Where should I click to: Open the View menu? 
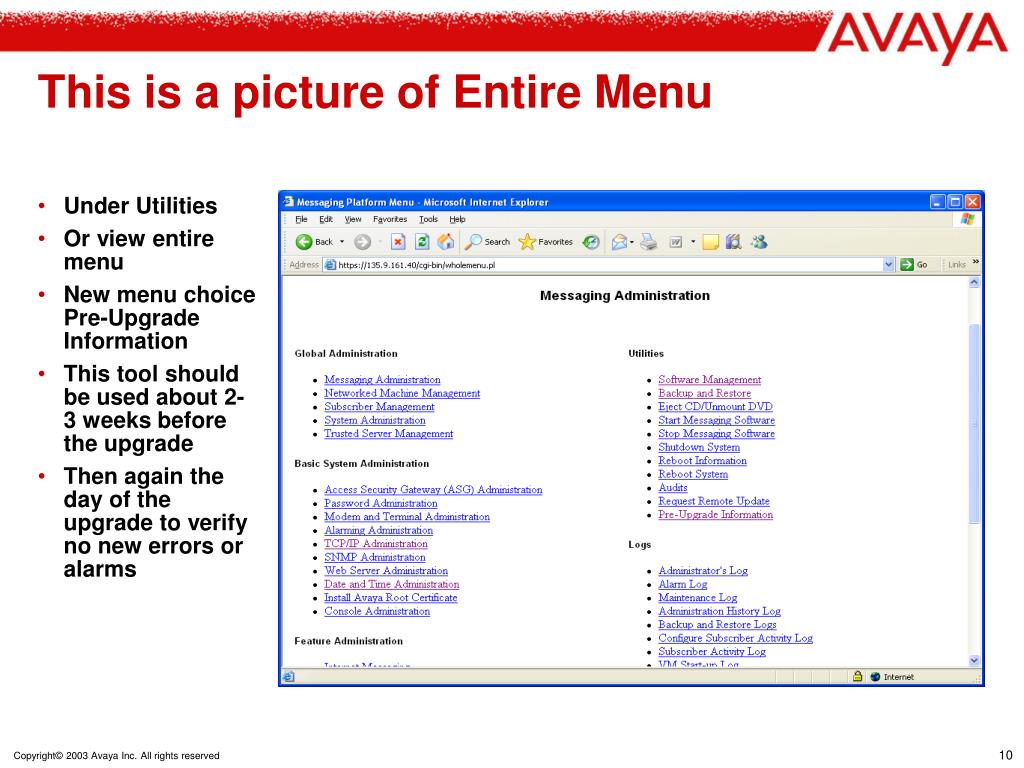[353, 219]
